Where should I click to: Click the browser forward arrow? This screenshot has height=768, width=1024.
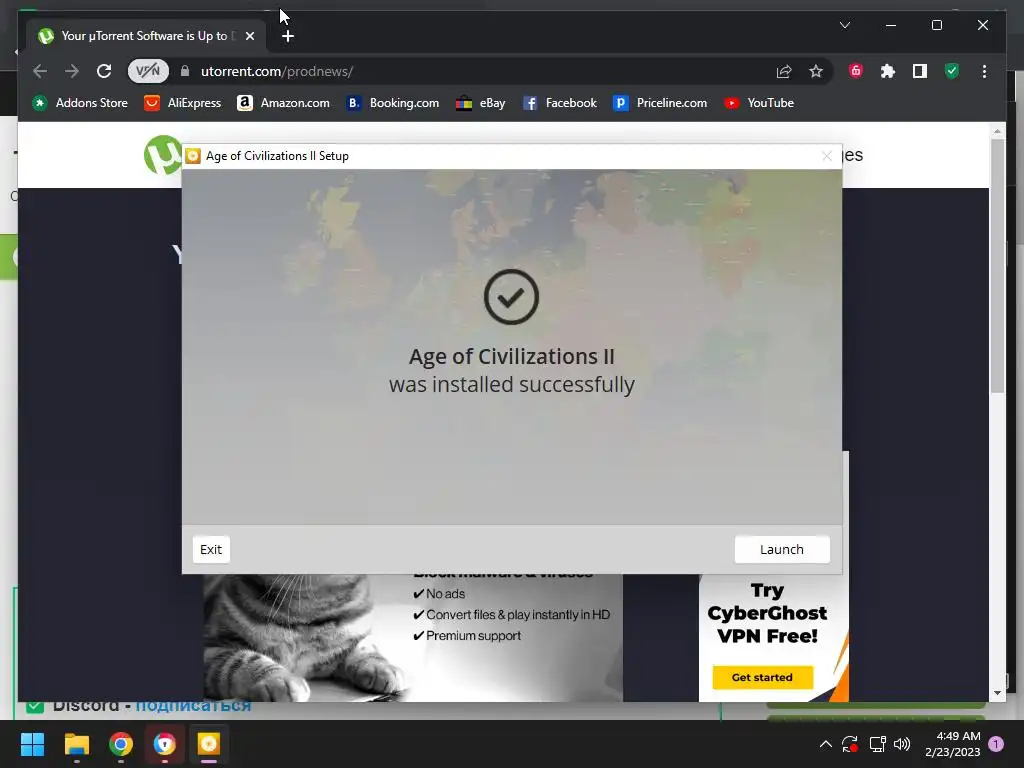pyautogui.click(x=72, y=71)
